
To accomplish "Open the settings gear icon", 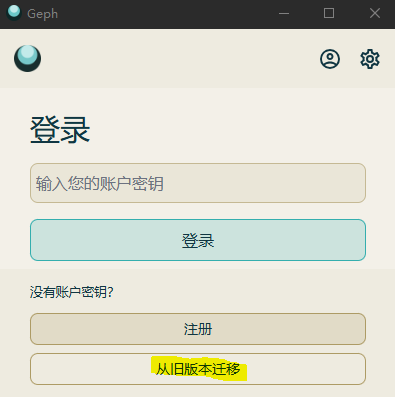I will [370, 59].
